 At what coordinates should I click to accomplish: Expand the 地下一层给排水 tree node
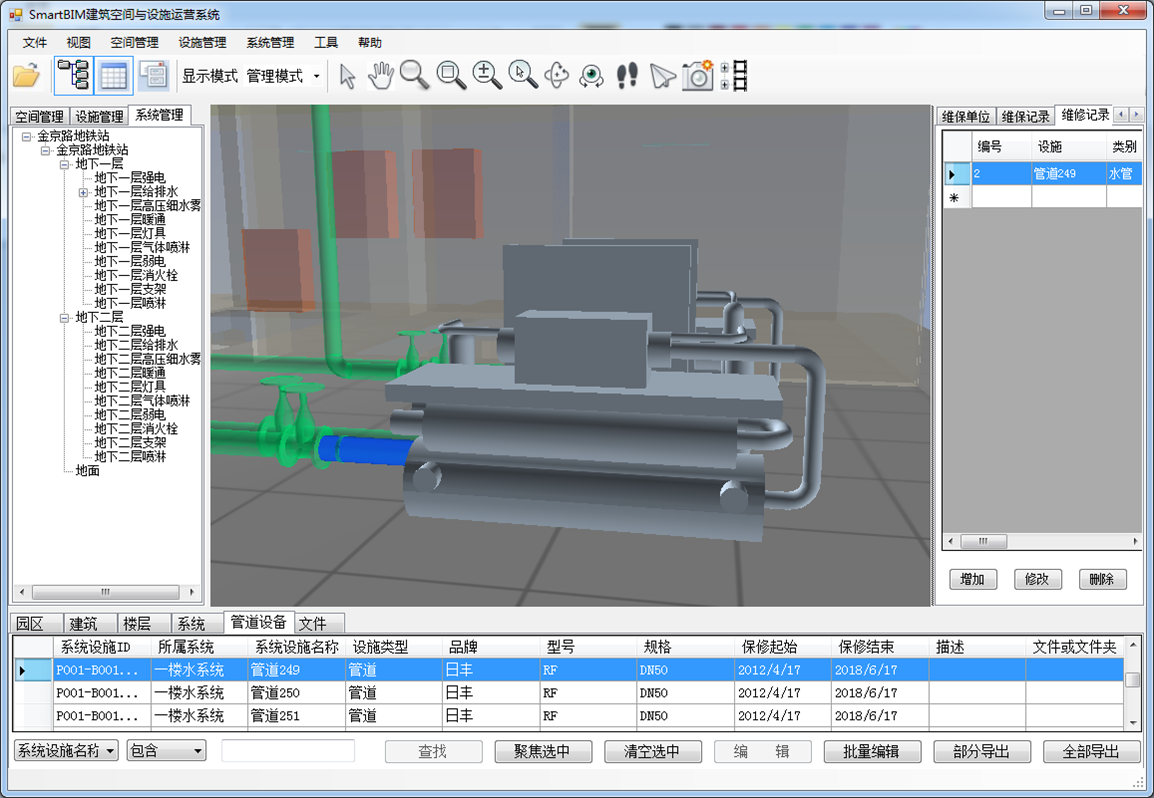[x=84, y=192]
